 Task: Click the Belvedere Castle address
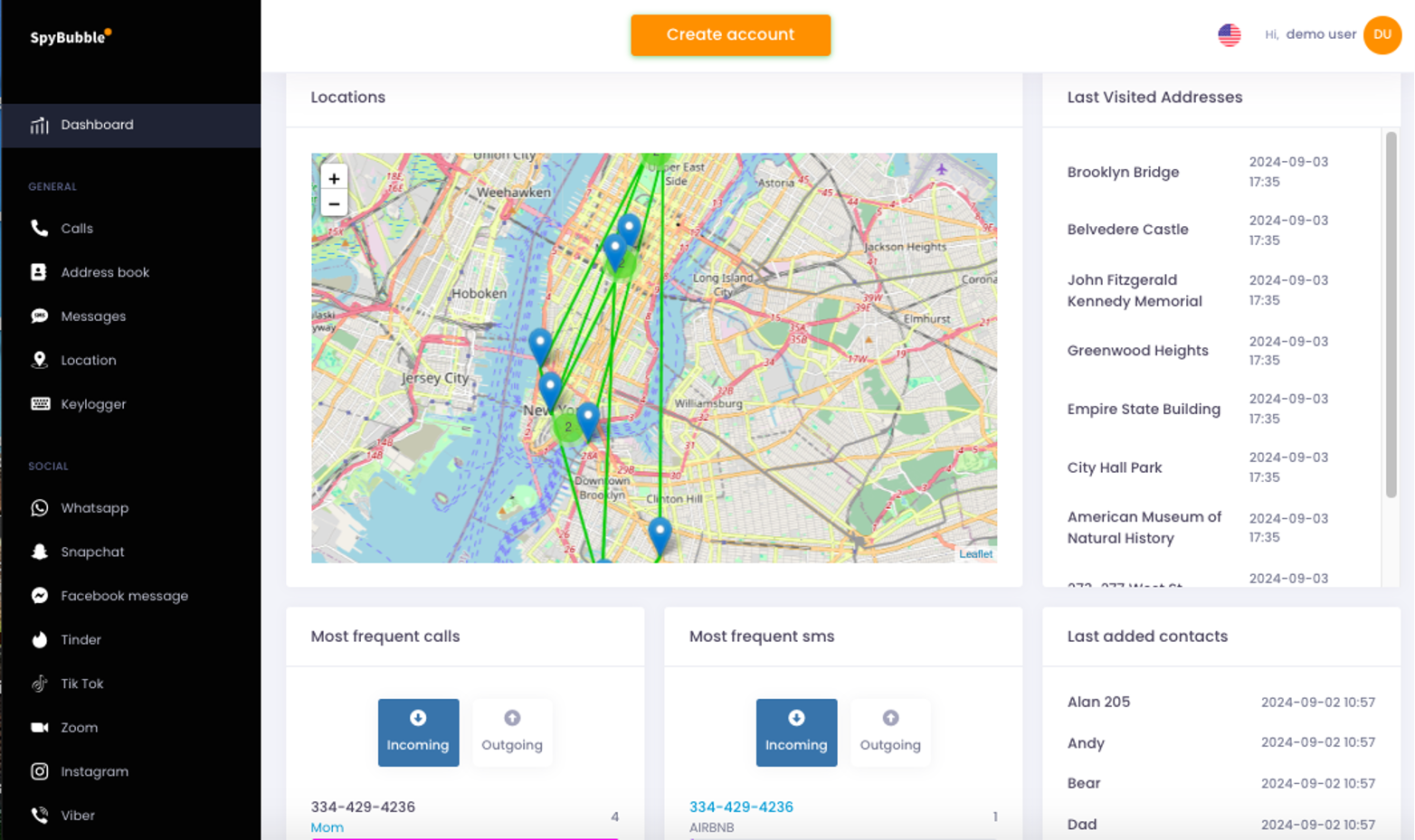click(x=1127, y=230)
